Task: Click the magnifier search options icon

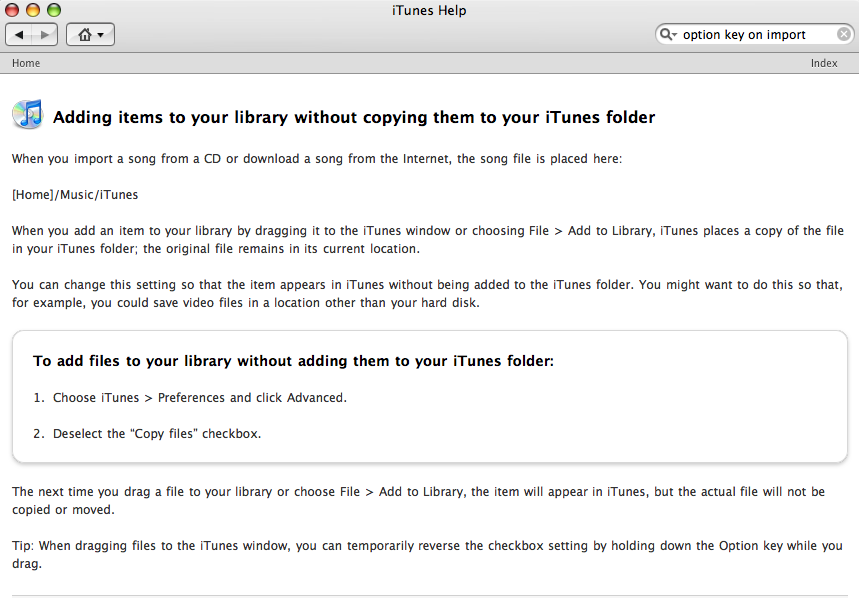Action: (668, 35)
